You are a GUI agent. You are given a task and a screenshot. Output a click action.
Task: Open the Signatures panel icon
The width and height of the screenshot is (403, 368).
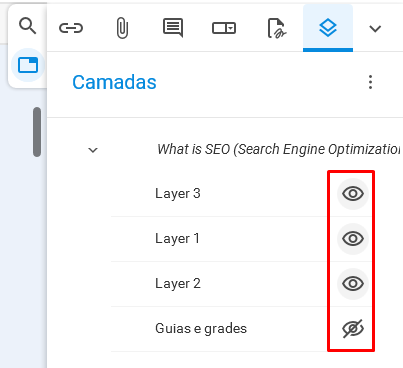(277, 28)
